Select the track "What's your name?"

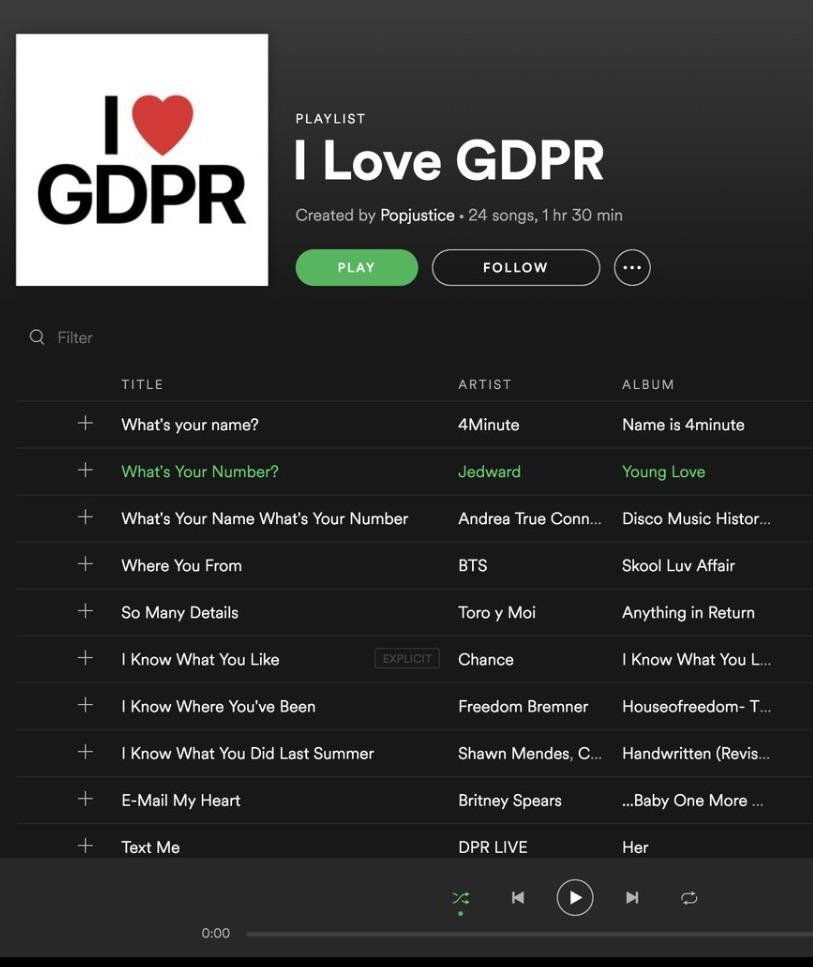[189, 425]
